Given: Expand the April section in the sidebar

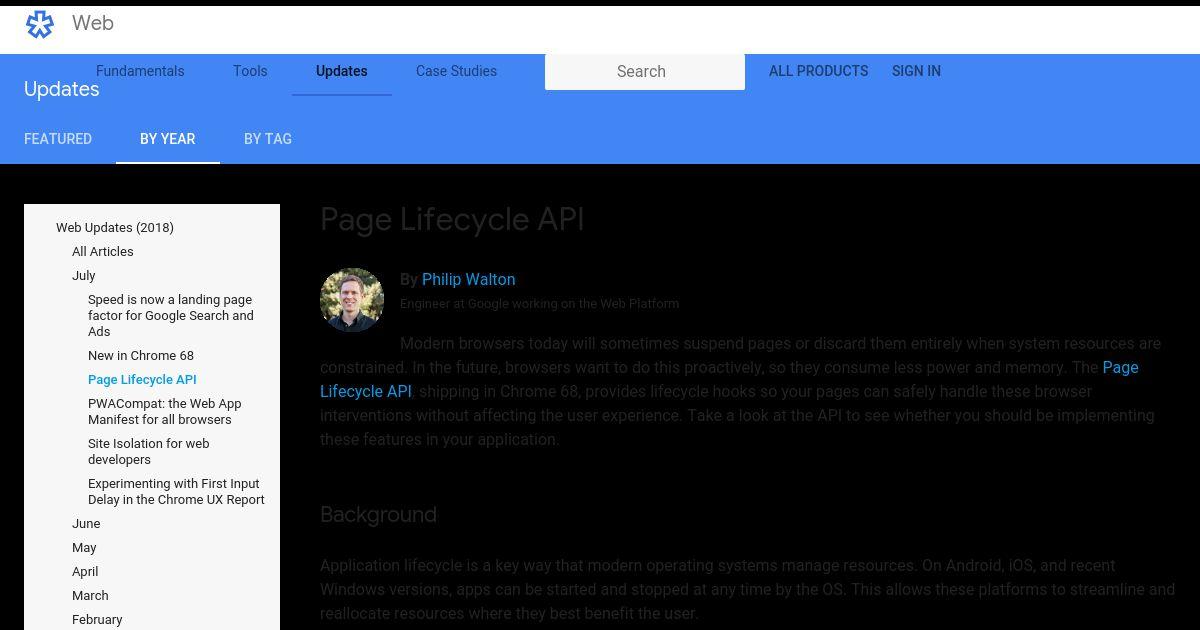Looking at the screenshot, I should [85, 572].
